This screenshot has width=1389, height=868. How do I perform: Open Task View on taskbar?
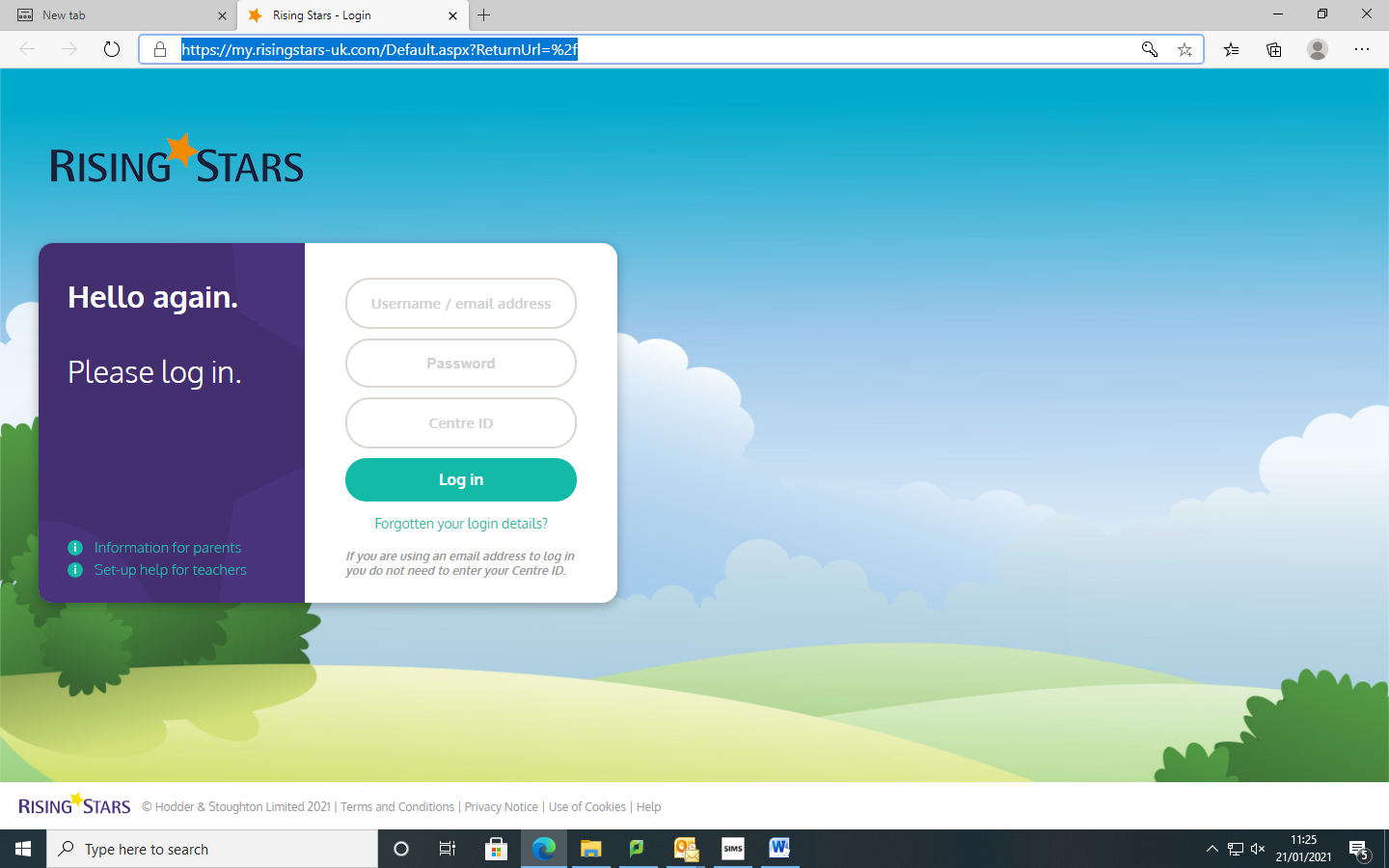point(448,849)
